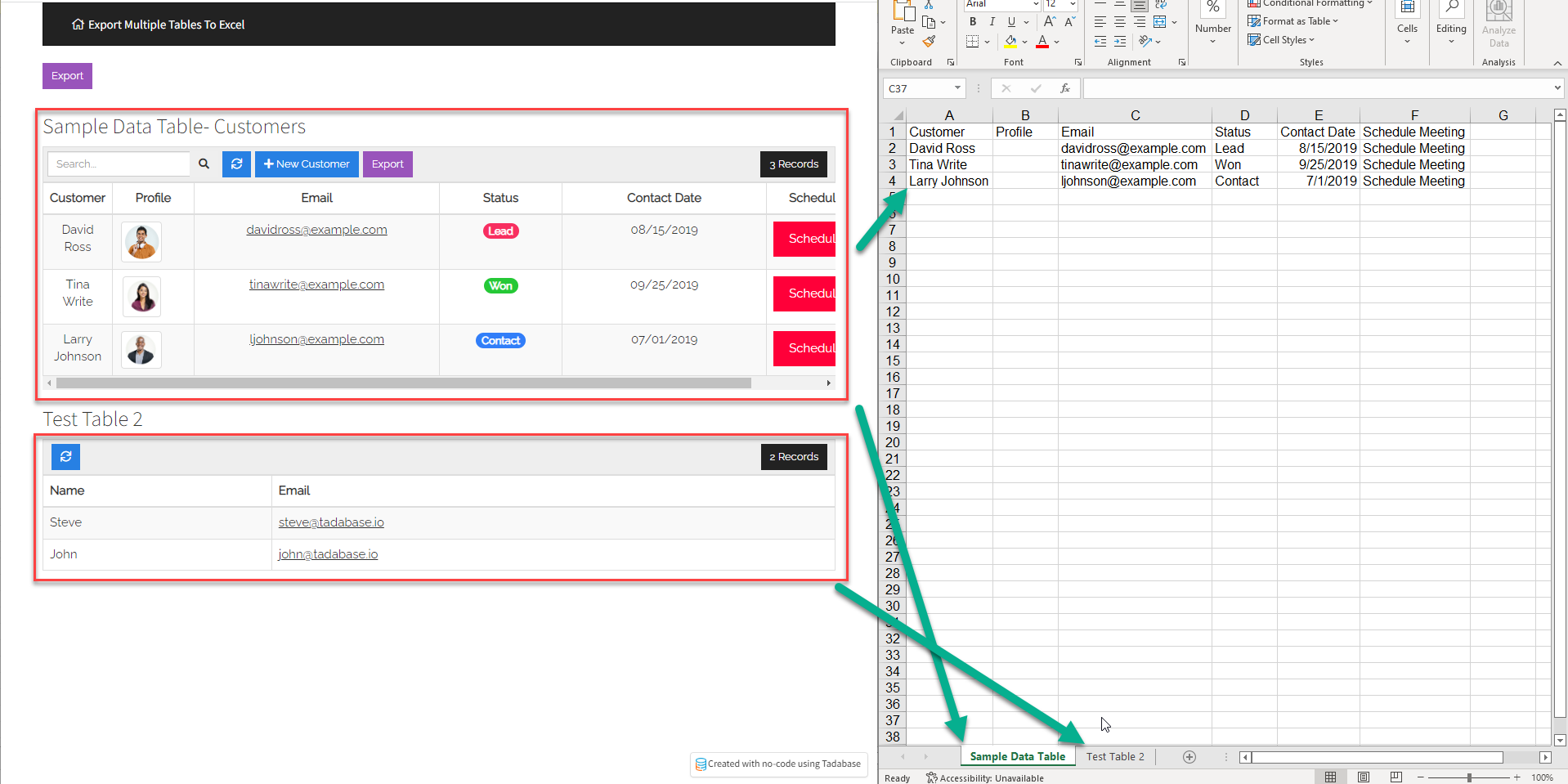Image resolution: width=1568 pixels, height=784 pixels.
Task: Apply bold formatting in the ribbon
Action: tap(973, 21)
